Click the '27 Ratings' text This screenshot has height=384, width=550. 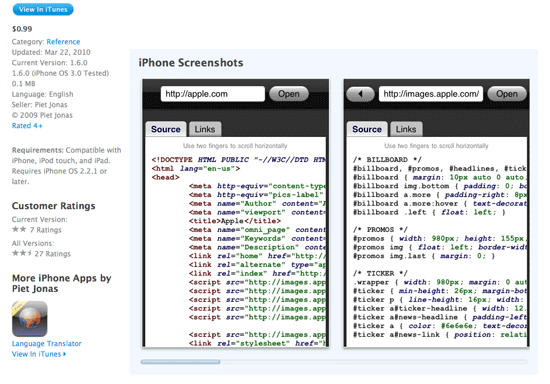point(53,254)
